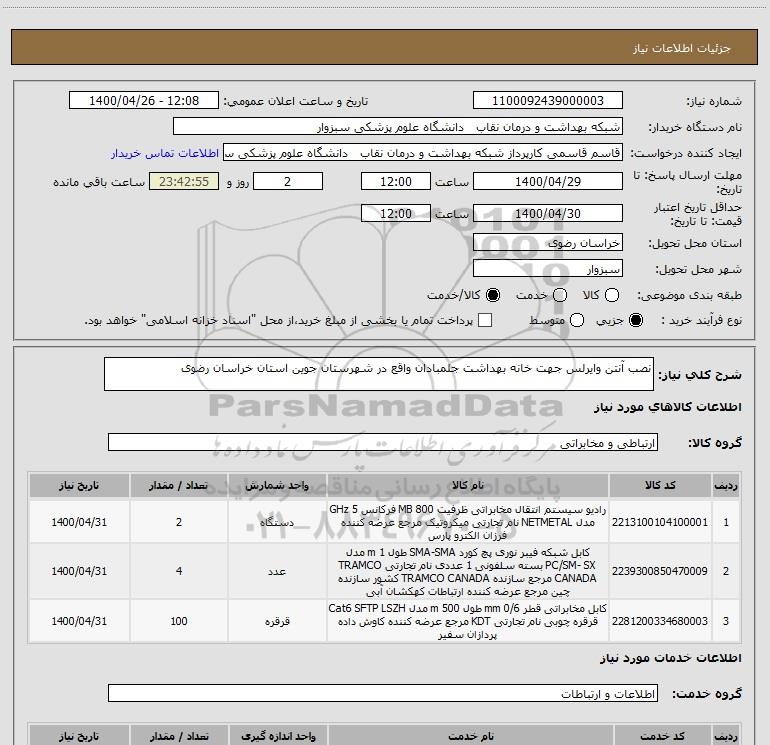Click the تعداد / مقدار column header
This screenshot has height=745, width=770.
179,486
